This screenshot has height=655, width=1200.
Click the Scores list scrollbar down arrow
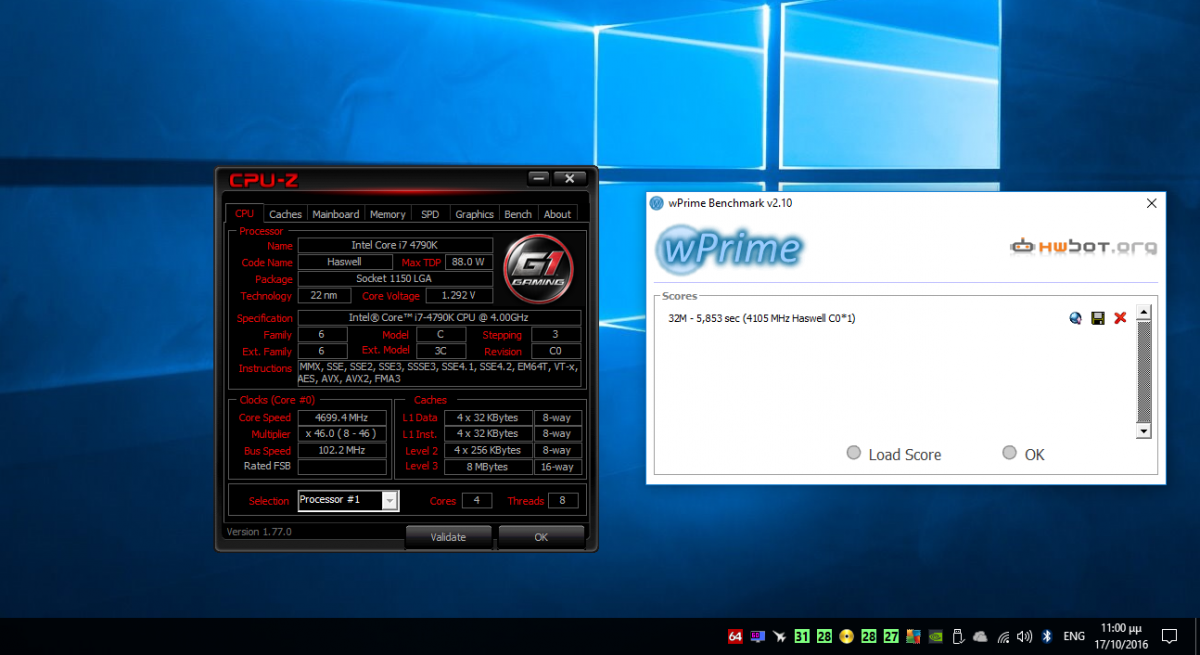[1144, 431]
